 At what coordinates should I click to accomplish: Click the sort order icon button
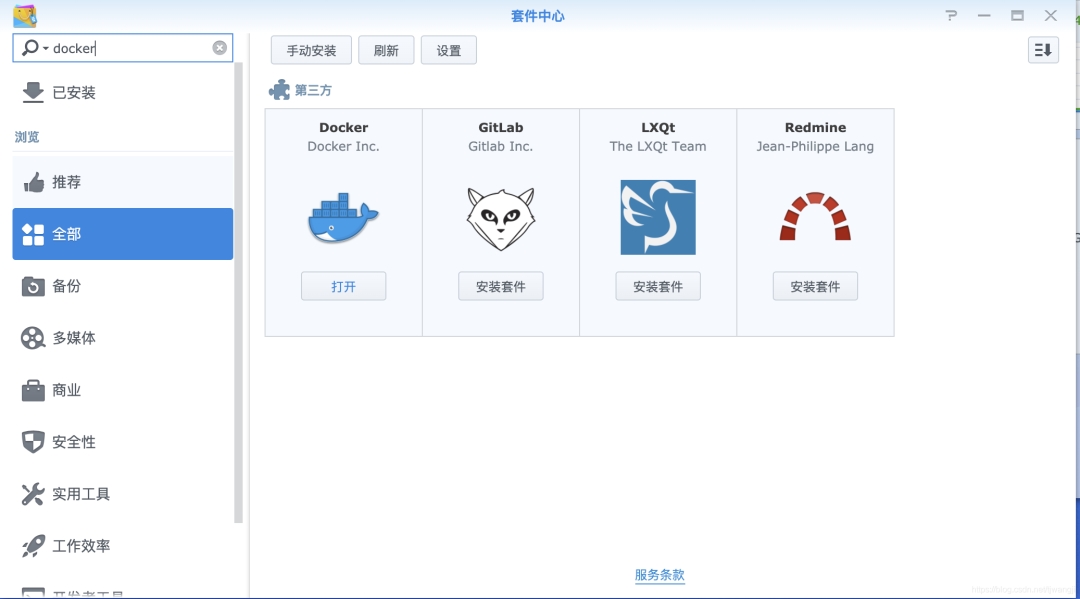pos(1043,50)
